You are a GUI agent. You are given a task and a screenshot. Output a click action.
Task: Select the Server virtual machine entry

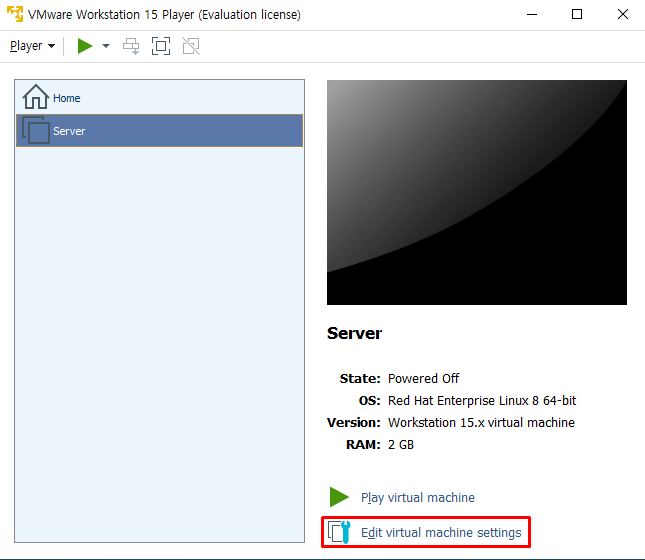coord(160,130)
